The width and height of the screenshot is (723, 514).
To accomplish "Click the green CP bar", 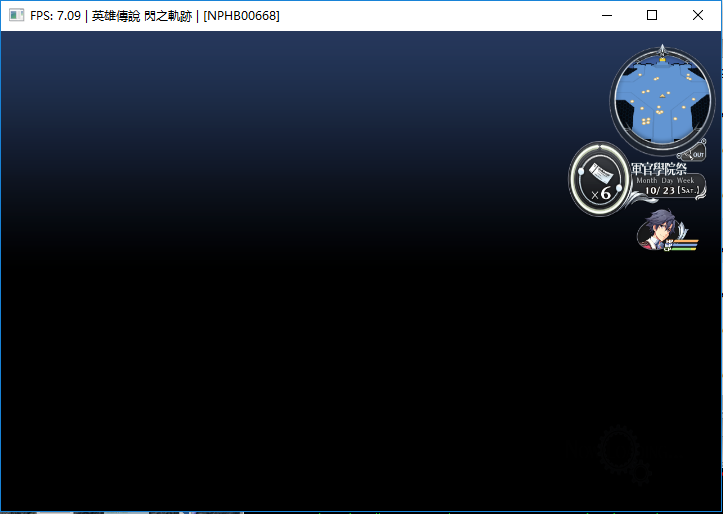I will click(683, 249).
